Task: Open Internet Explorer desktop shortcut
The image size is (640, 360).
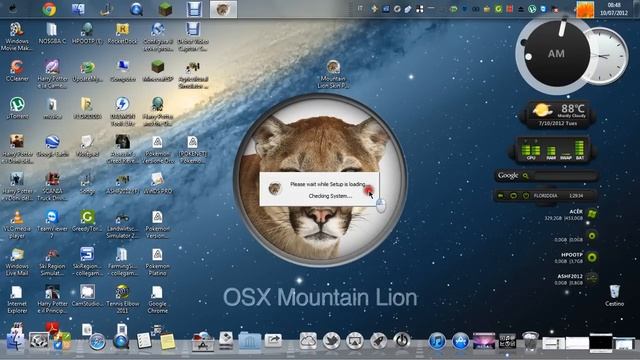Action: tap(17, 300)
